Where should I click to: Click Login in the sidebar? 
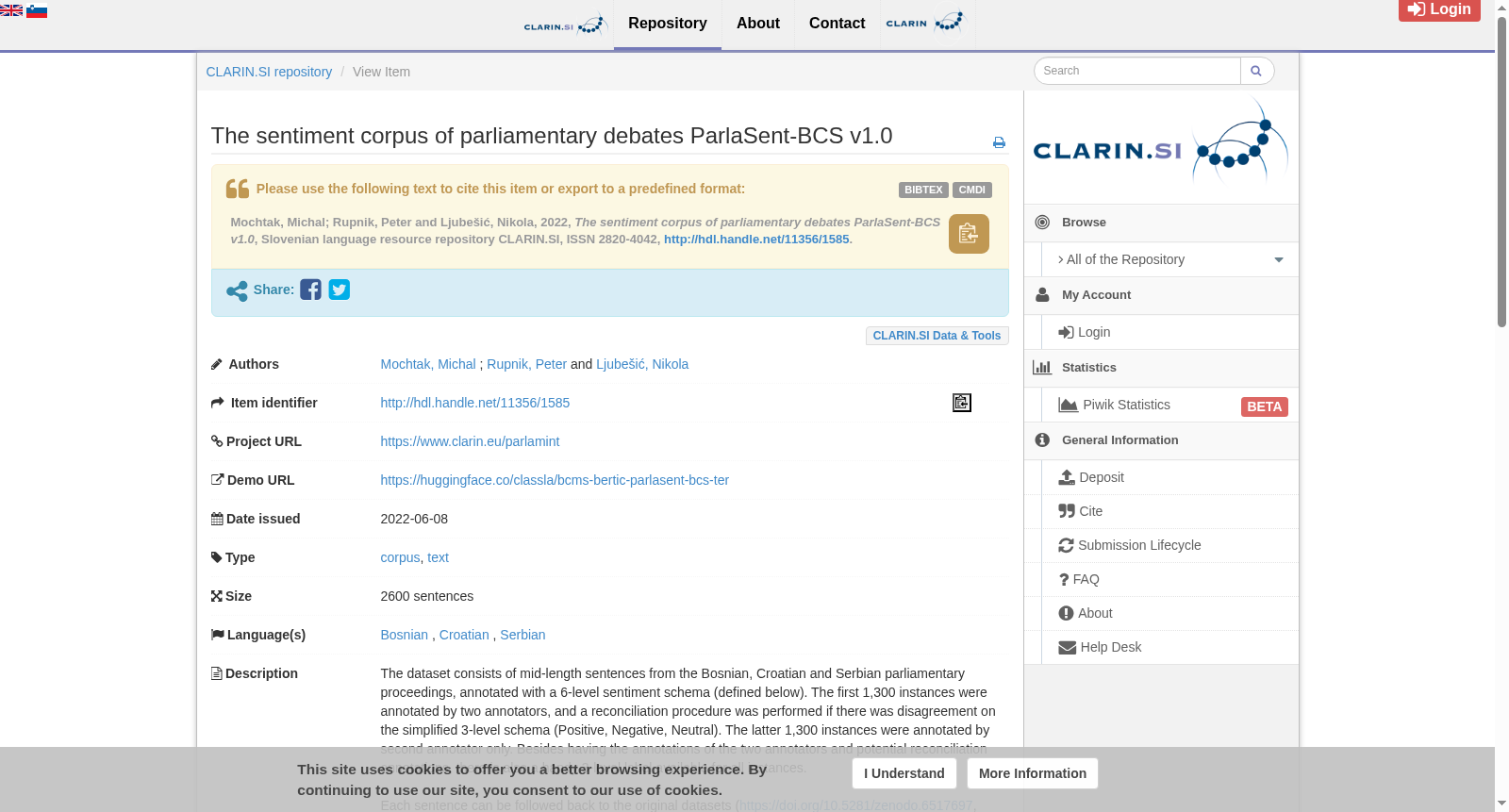(x=1170, y=332)
